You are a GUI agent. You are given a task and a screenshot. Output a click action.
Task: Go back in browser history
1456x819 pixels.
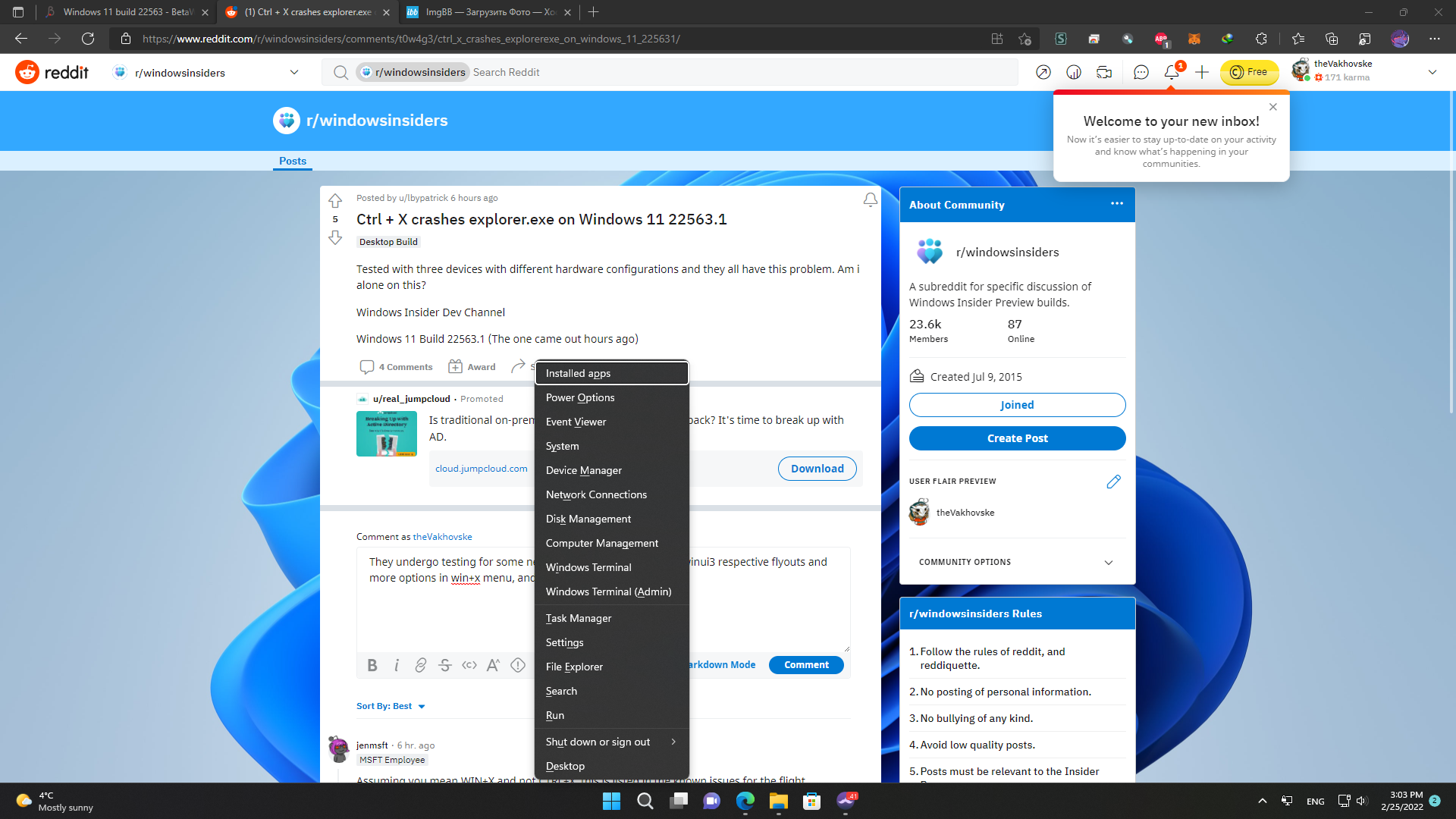(21, 39)
